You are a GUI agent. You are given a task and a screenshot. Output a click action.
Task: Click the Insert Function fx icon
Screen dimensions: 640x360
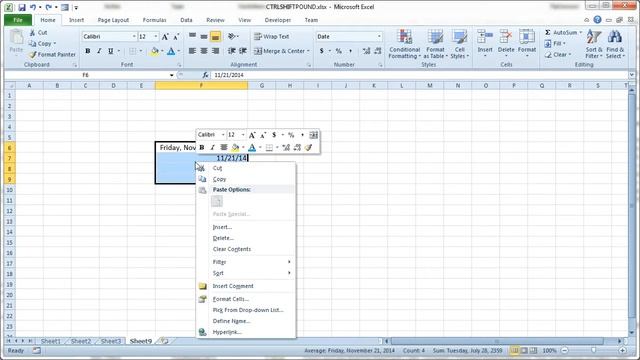205,75
